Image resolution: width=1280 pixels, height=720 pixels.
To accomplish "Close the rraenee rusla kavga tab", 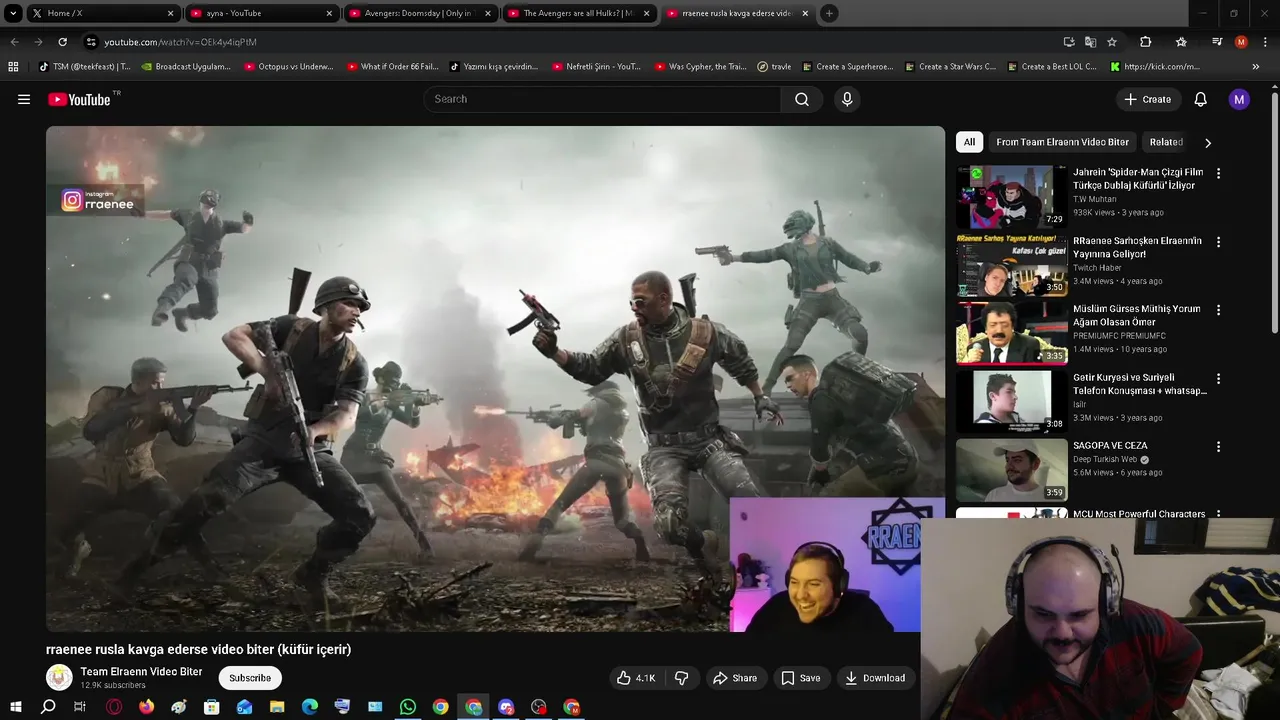I will (805, 13).
